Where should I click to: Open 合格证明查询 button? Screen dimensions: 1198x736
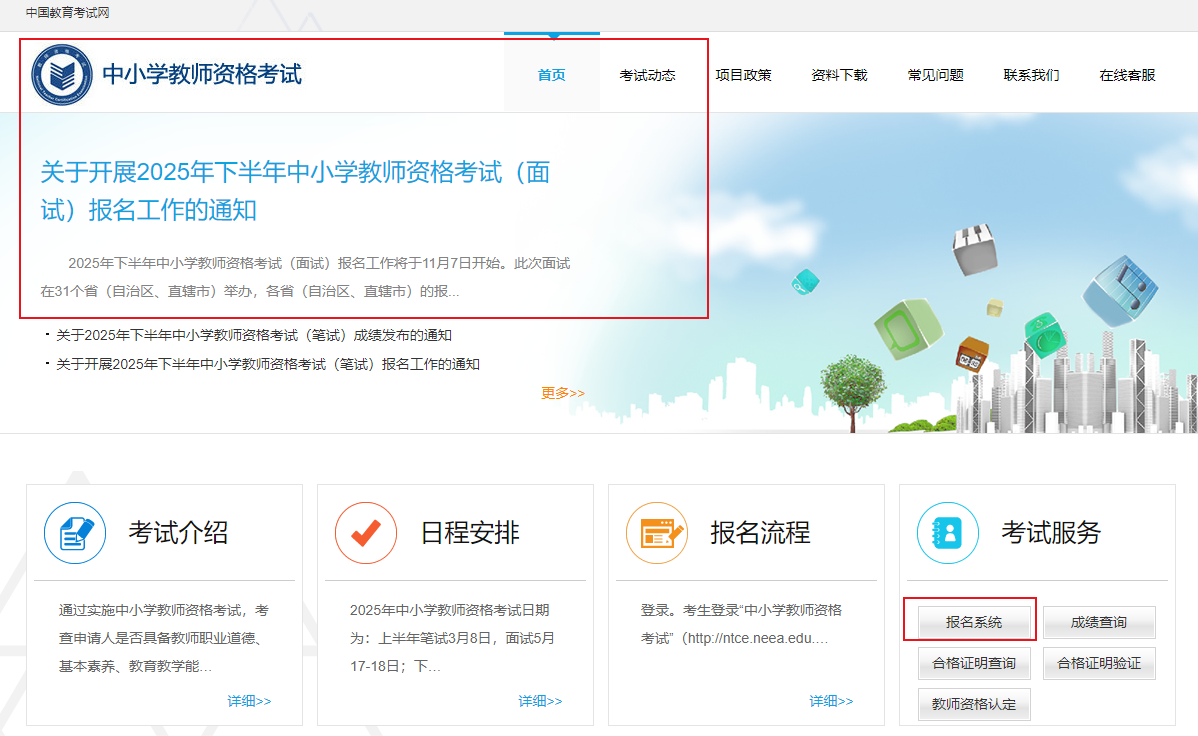pyautogui.click(x=974, y=663)
